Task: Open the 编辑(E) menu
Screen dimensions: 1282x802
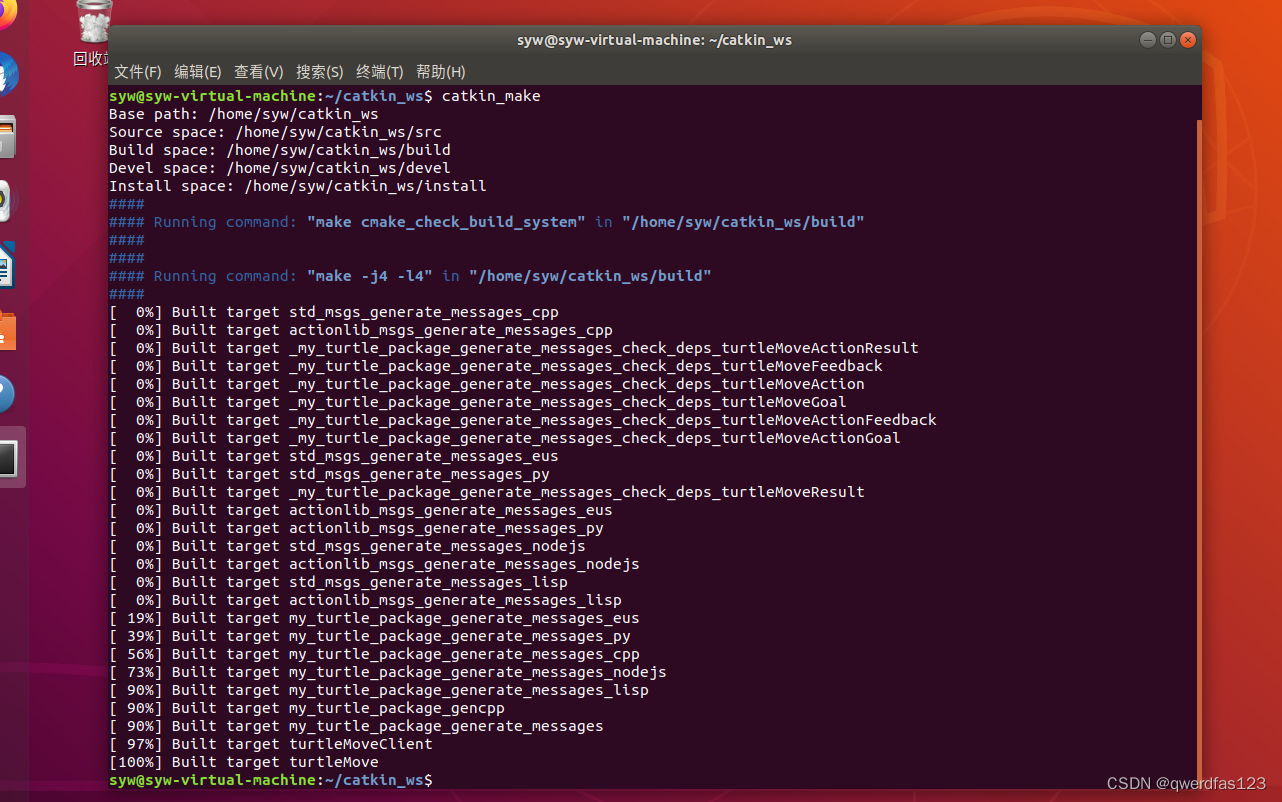Action: coord(197,72)
